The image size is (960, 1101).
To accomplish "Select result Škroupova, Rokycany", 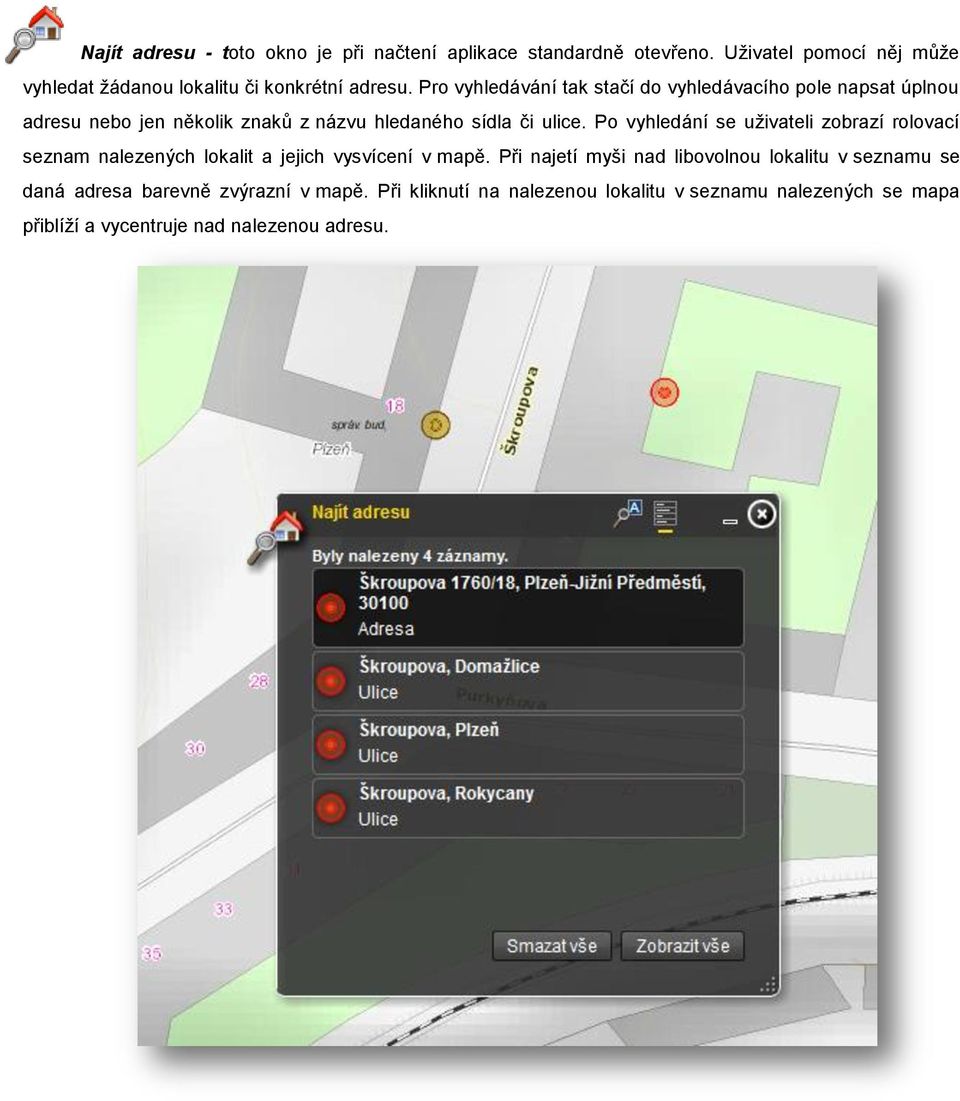I will (x=527, y=807).
